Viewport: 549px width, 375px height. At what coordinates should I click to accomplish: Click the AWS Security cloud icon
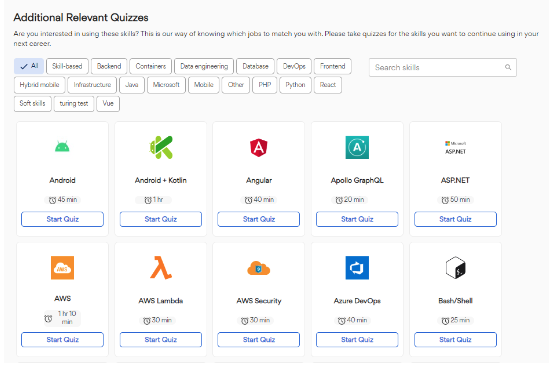click(x=259, y=268)
